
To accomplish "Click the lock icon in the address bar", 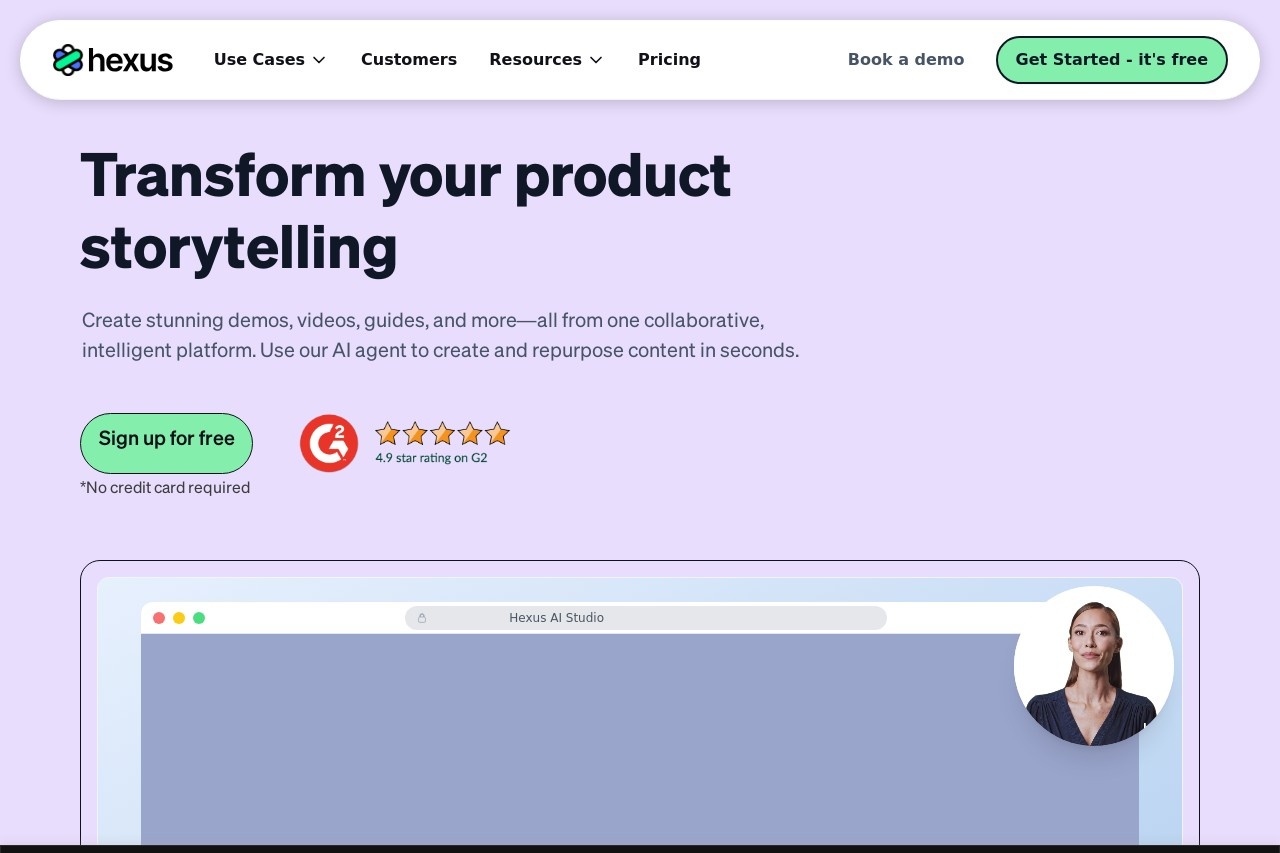I will 422,618.
